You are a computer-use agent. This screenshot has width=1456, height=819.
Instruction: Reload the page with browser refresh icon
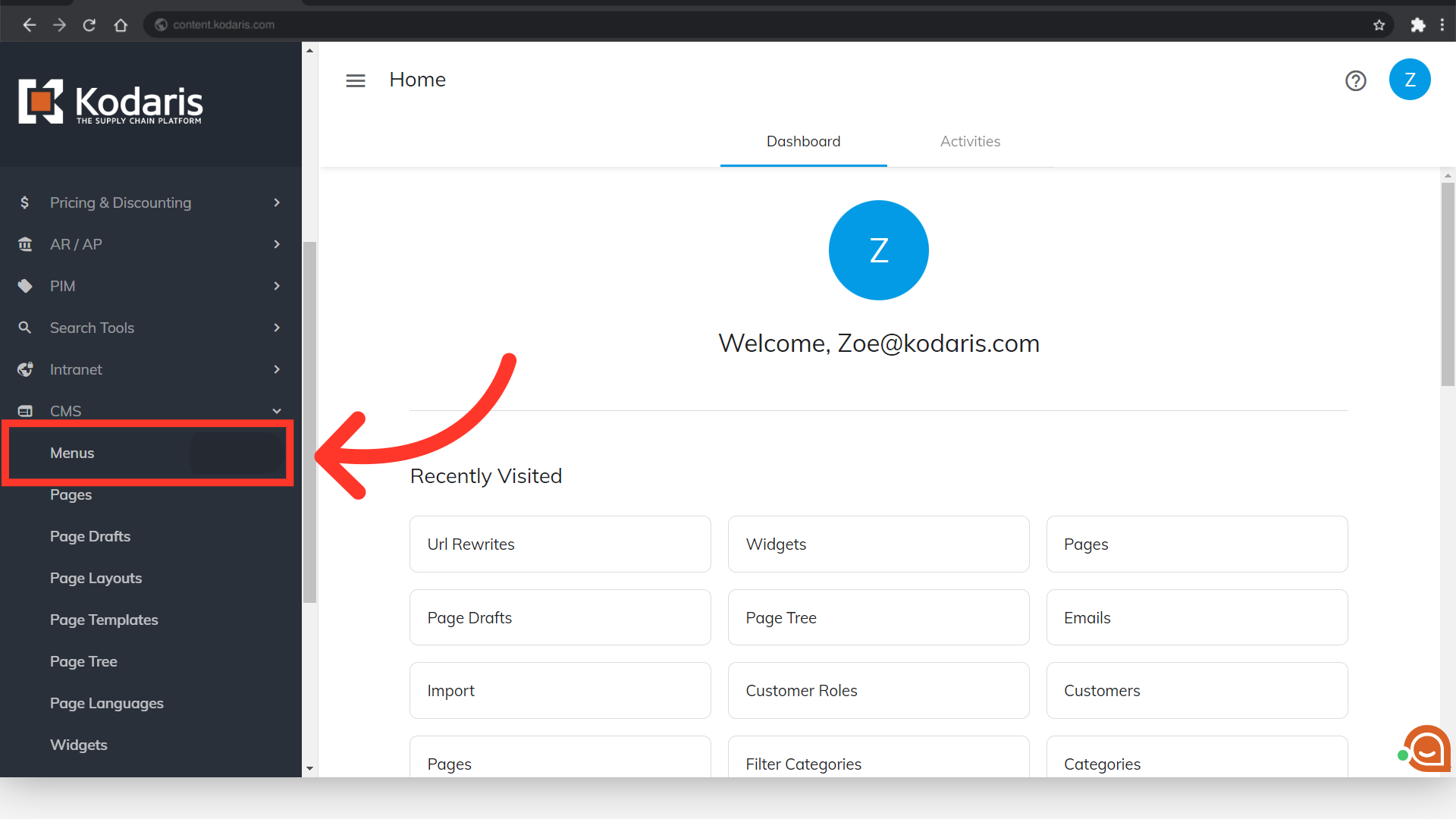point(89,25)
